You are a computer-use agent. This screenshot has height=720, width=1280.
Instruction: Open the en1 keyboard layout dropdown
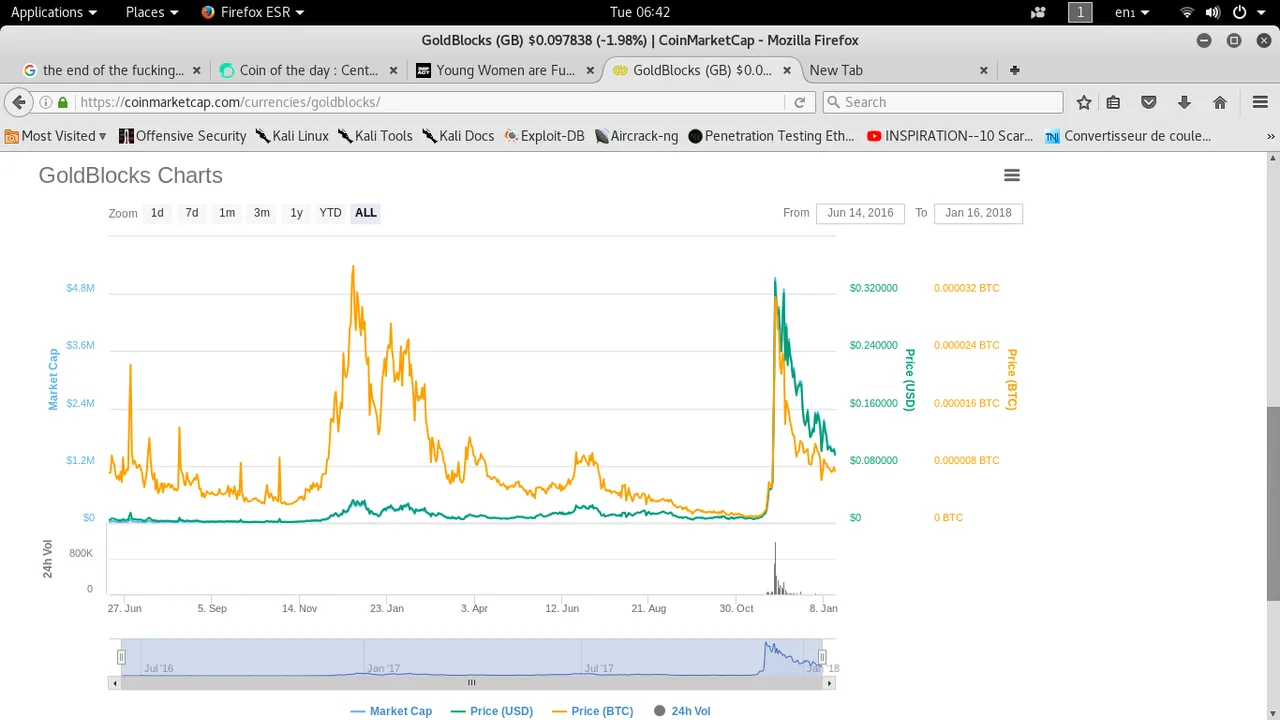pyautogui.click(x=1132, y=12)
